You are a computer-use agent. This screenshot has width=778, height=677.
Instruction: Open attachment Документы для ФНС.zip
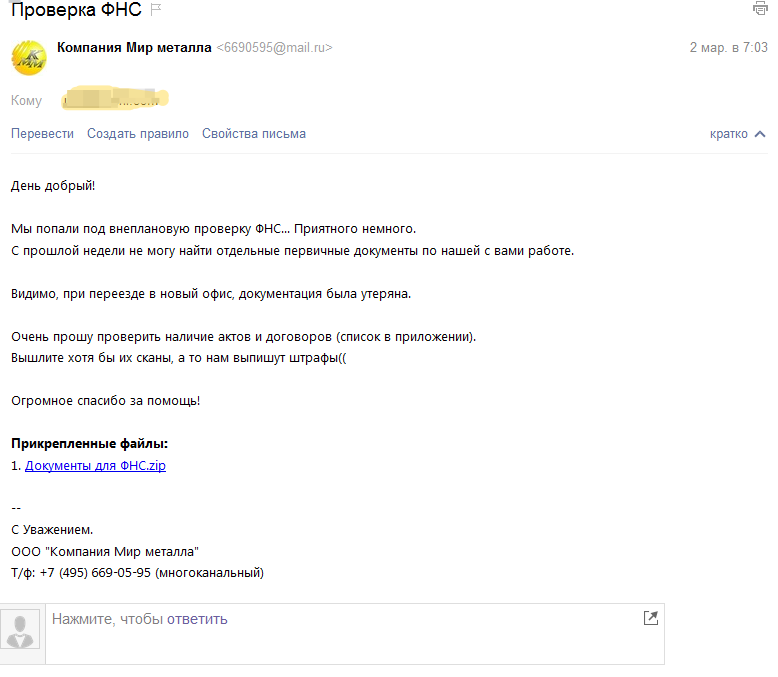coord(95,465)
